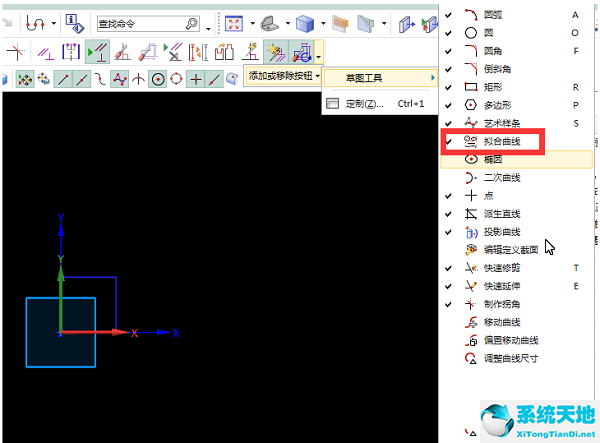
Task: Check the 椭圆 (Ellipse) menu entry
Action: pyautogui.click(x=517, y=159)
